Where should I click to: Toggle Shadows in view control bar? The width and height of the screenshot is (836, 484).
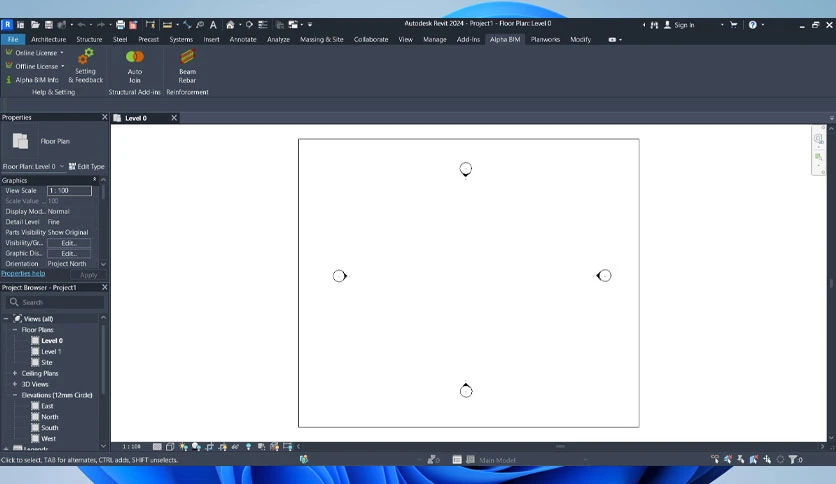point(196,447)
